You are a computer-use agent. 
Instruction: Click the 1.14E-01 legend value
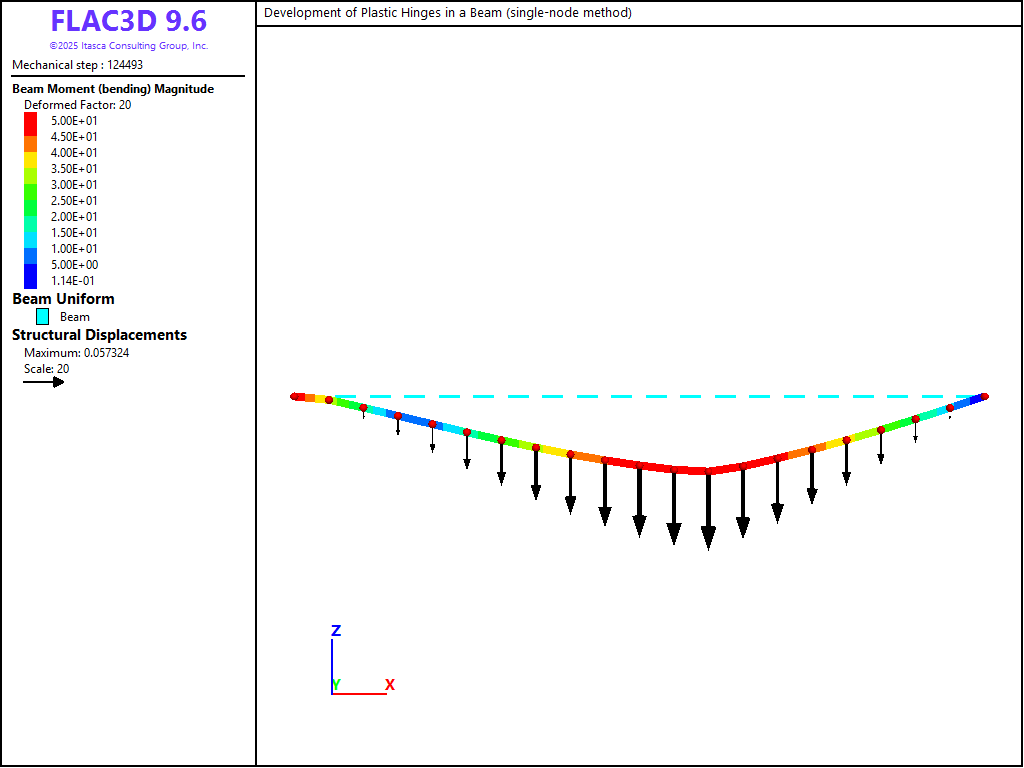pyautogui.click(x=74, y=281)
